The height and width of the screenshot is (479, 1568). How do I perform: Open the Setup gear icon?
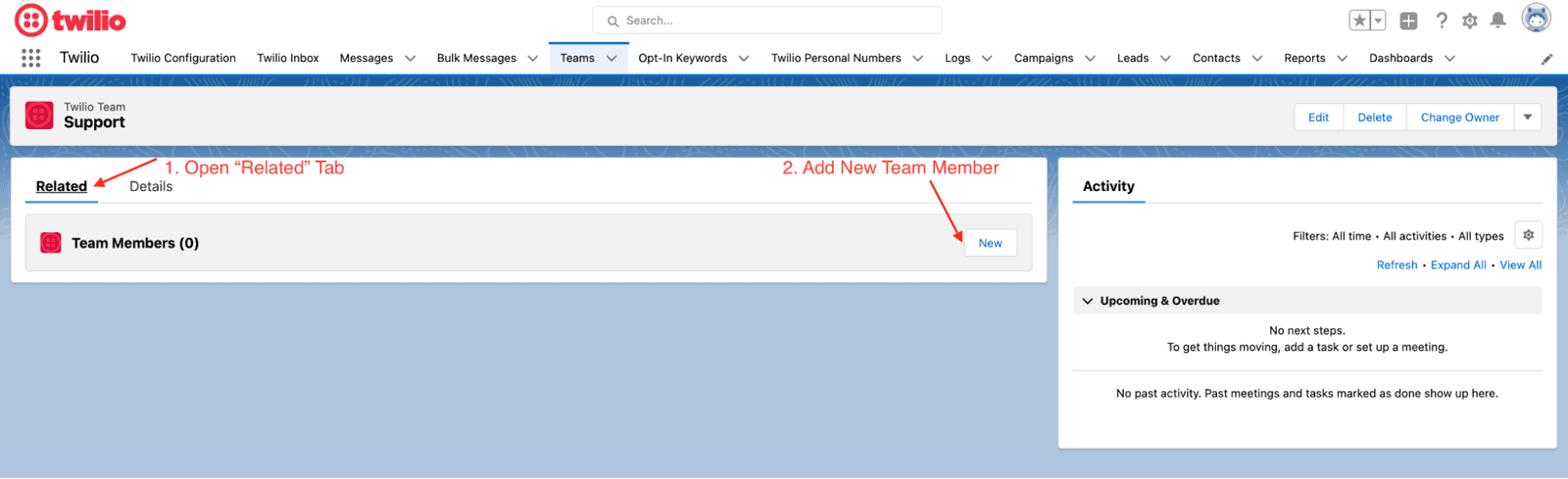[1470, 21]
